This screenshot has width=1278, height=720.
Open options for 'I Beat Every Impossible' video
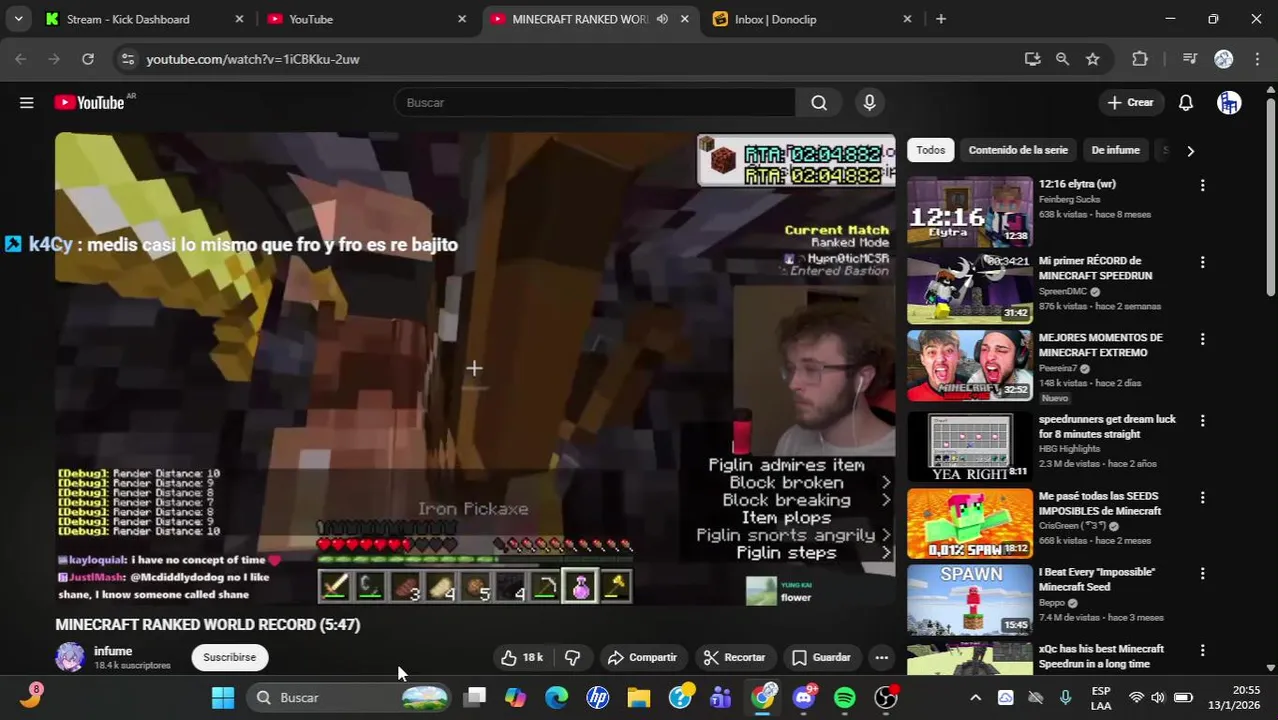tap(1202, 573)
